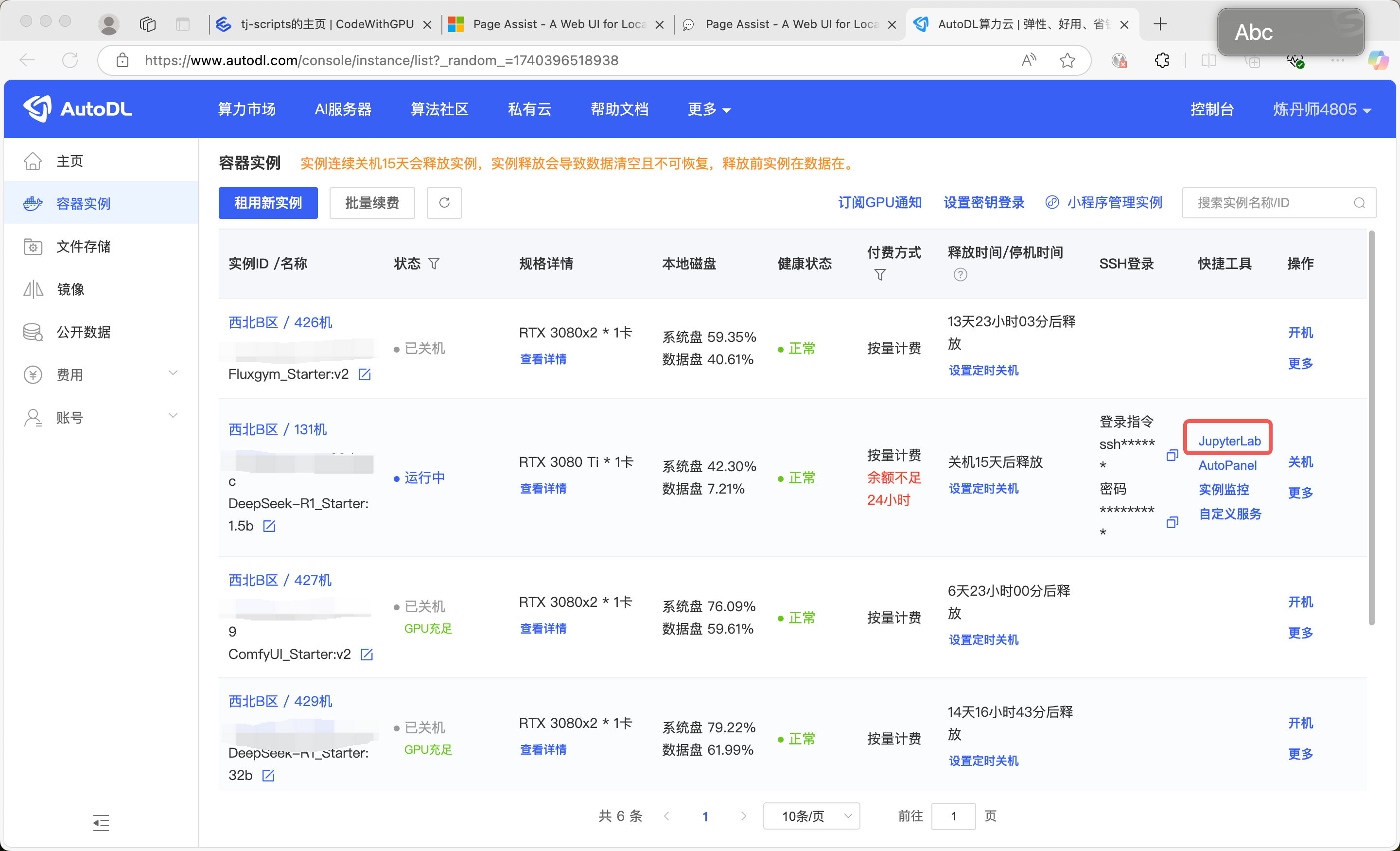Click the go-to page number input
The image size is (1400, 851).
pyautogui.click(x=953, y=816)
